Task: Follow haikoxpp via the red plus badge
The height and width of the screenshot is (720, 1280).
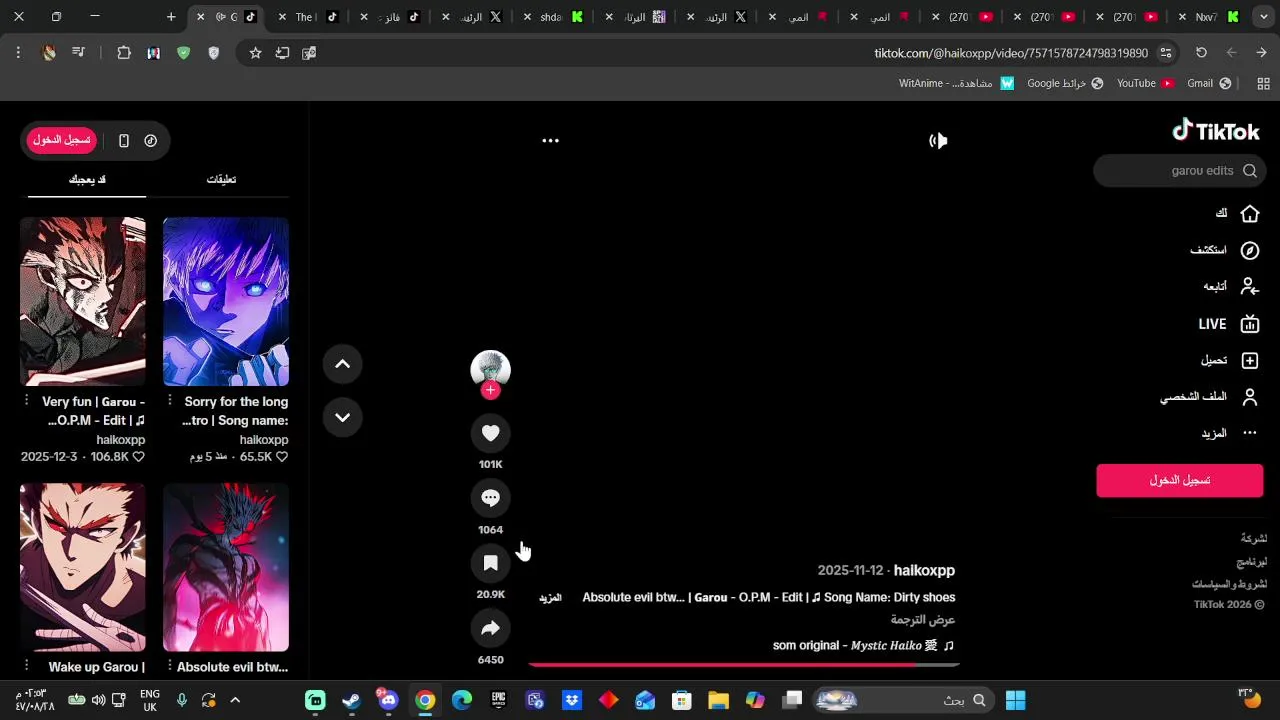Action: click(490, 391)
